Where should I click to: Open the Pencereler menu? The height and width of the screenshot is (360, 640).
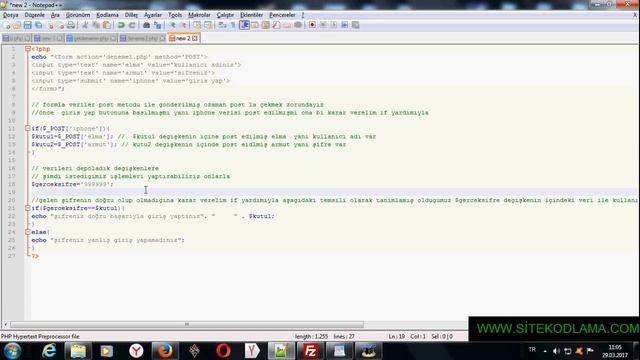pos(282,15)
